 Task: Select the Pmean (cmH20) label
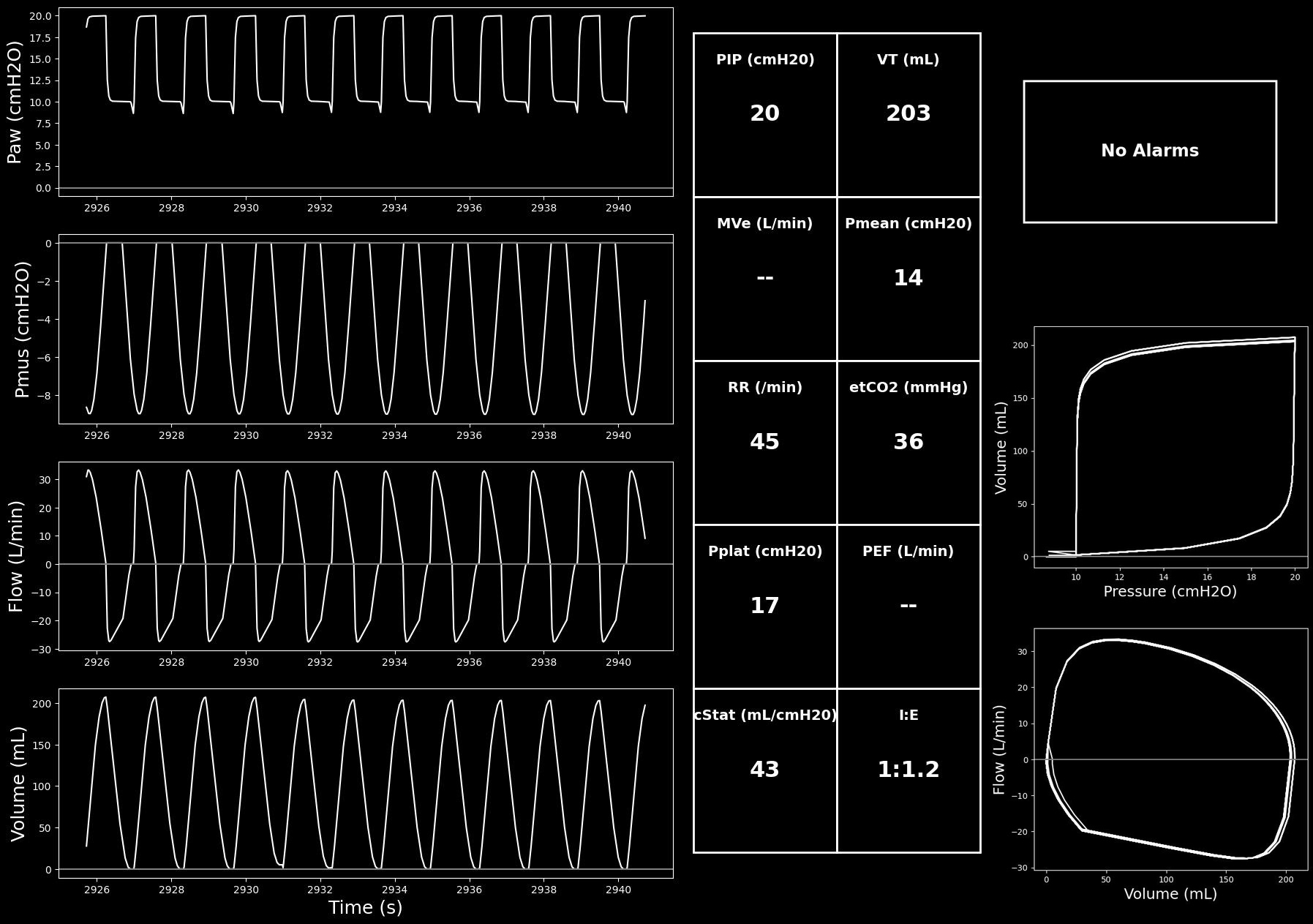tap(908, 224)
